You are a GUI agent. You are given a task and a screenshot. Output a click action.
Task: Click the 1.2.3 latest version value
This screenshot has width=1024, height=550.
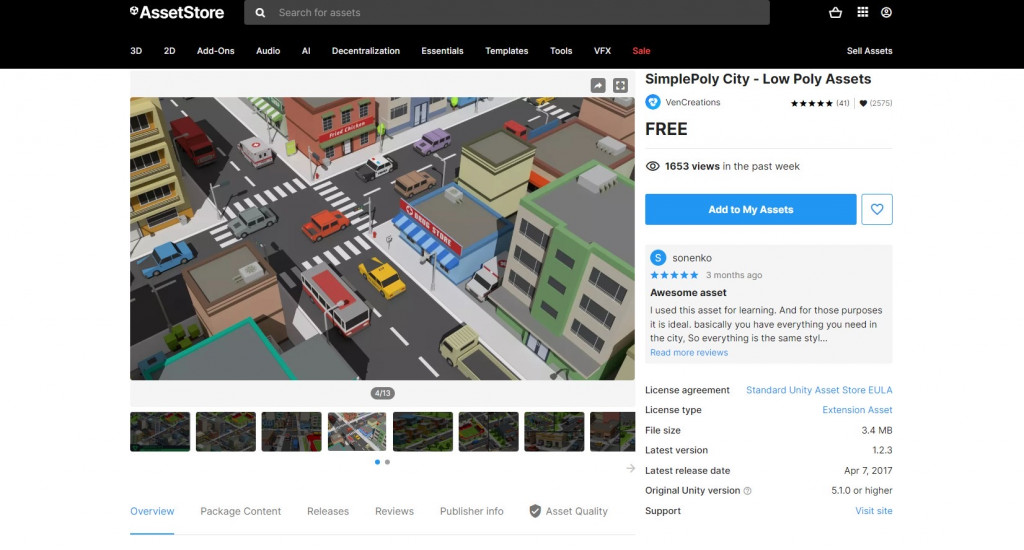(882, 450)
